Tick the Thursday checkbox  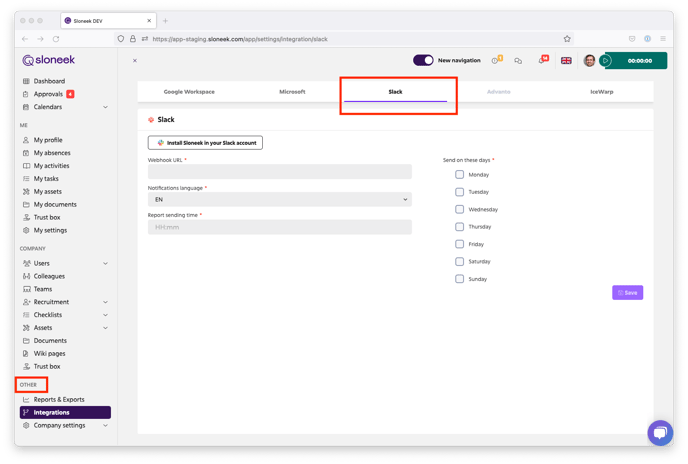[459, 227]
